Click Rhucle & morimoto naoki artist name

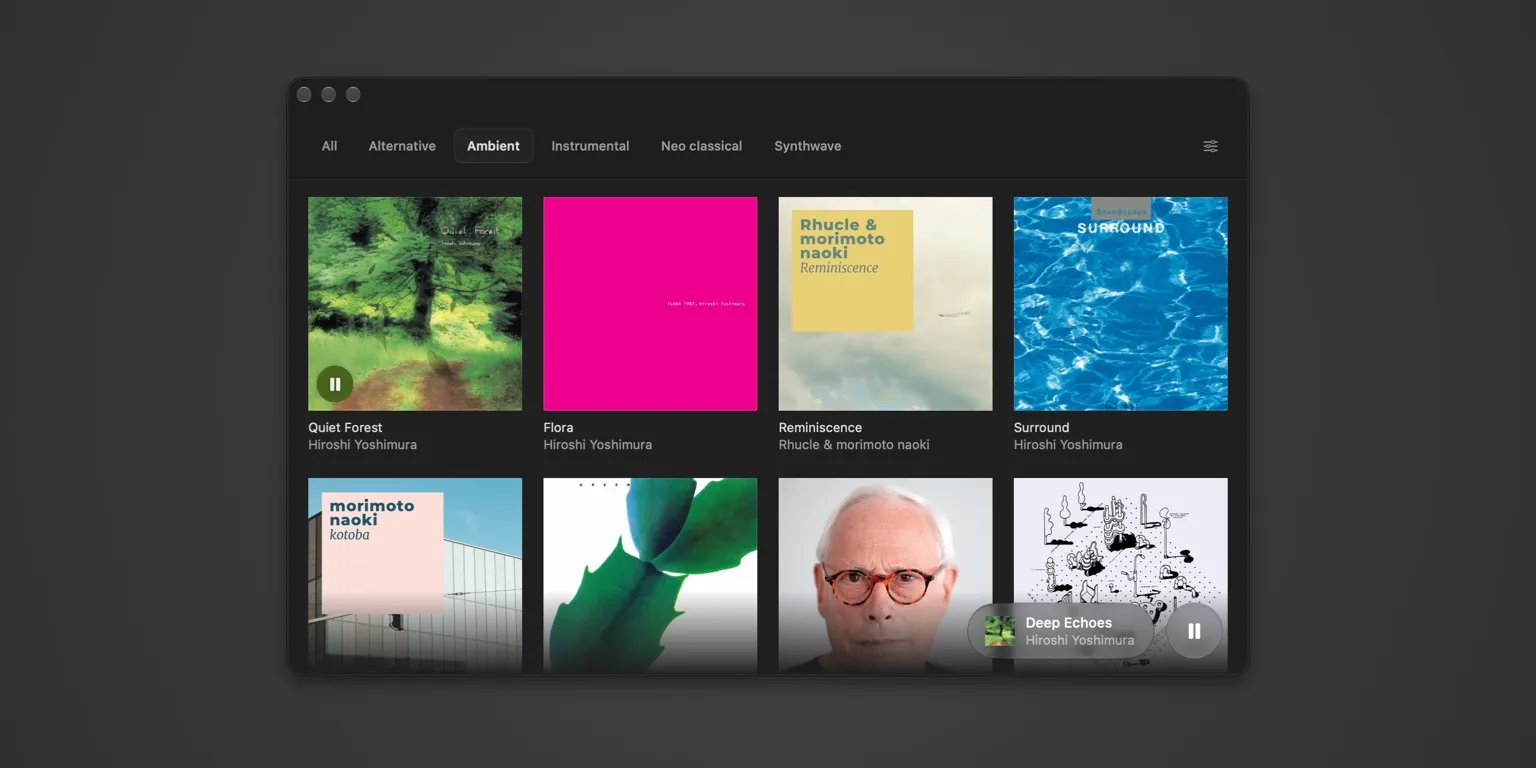(x=854, y=445)
